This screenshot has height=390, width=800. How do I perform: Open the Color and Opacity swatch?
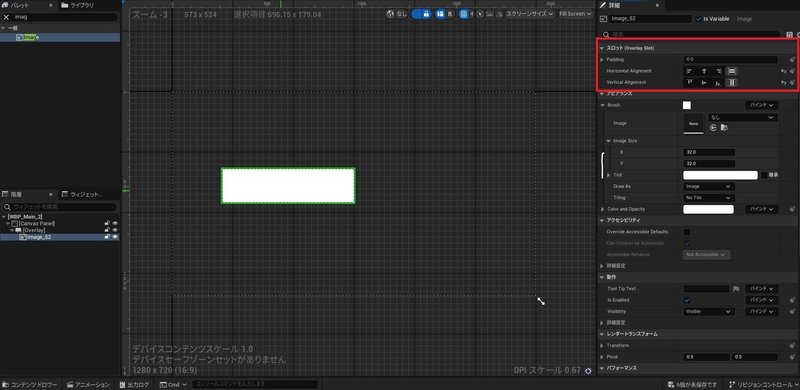(709, 209)
